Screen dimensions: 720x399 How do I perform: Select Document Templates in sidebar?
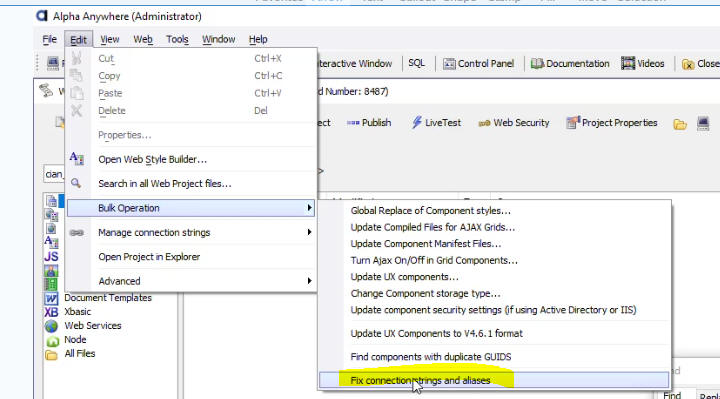(x=108, y=298)
